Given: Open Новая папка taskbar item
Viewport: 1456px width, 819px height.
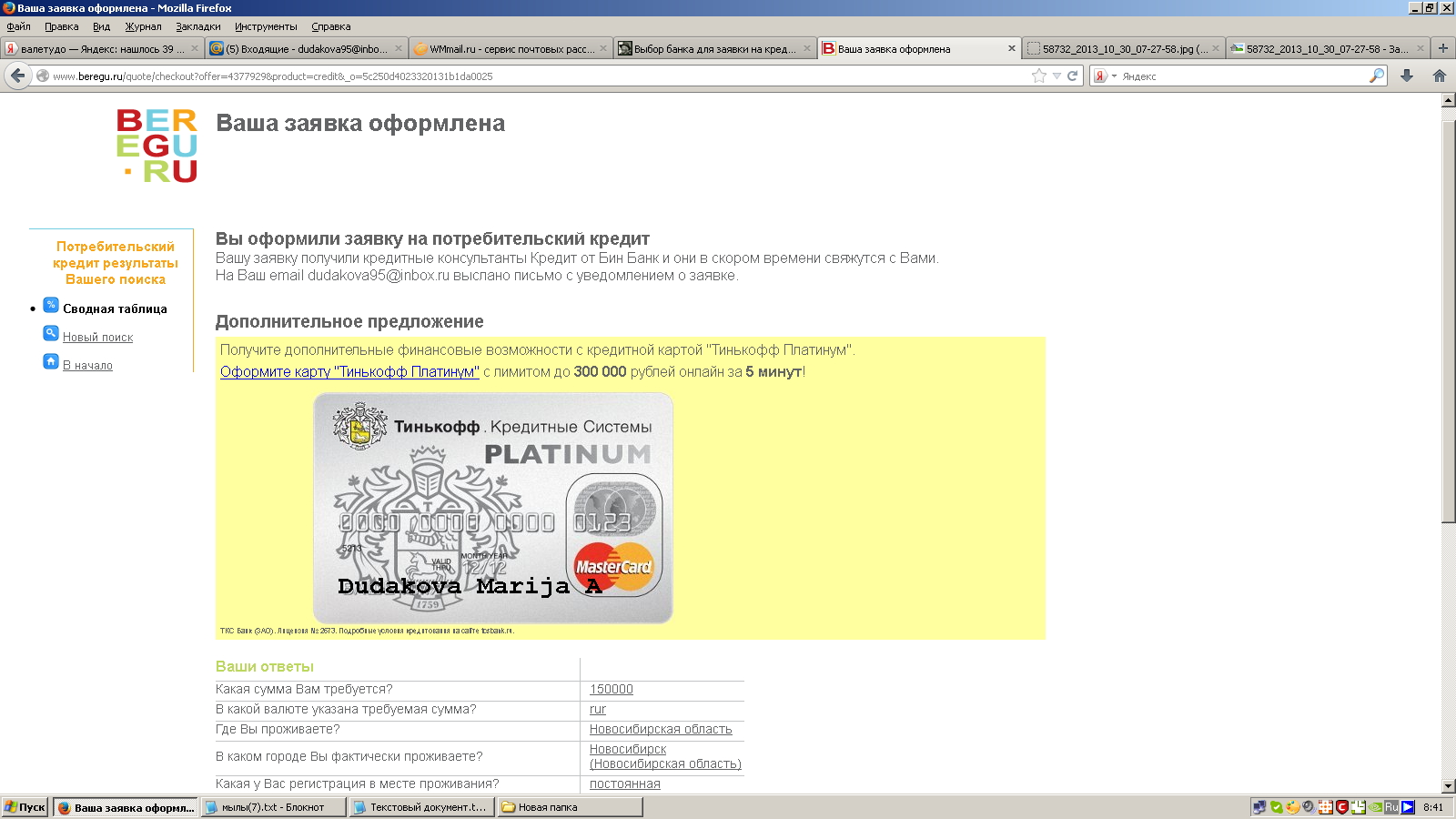Looking at the screenshot, I should click(570, 807).
